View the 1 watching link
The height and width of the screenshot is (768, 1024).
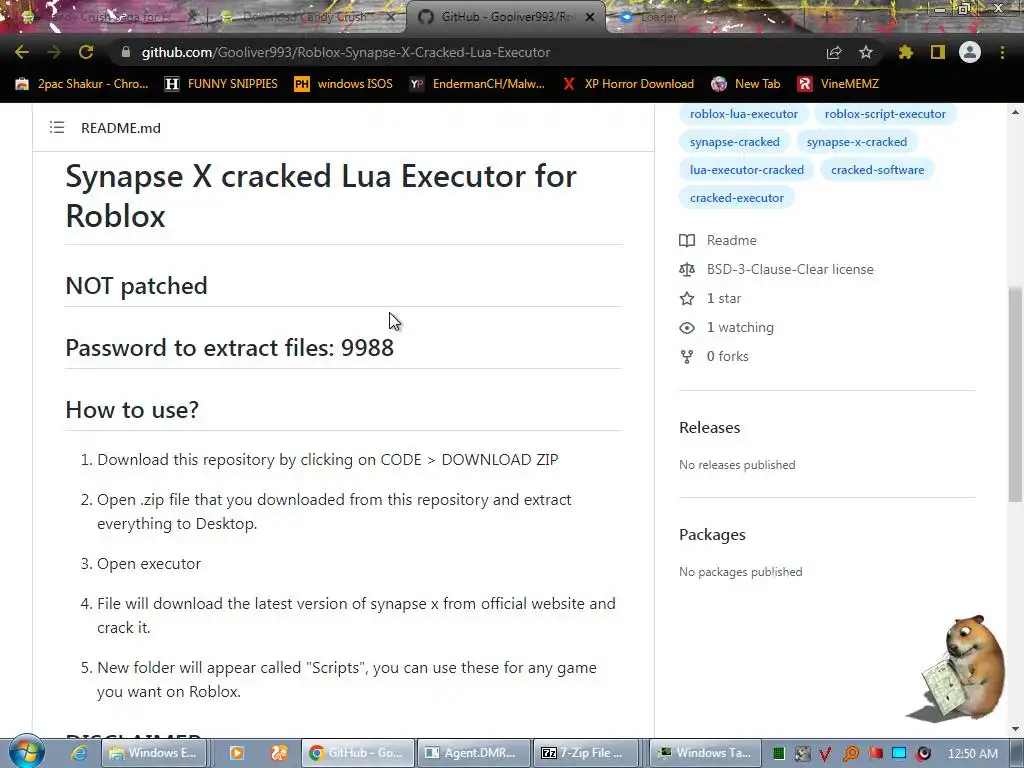pos(740,327)
